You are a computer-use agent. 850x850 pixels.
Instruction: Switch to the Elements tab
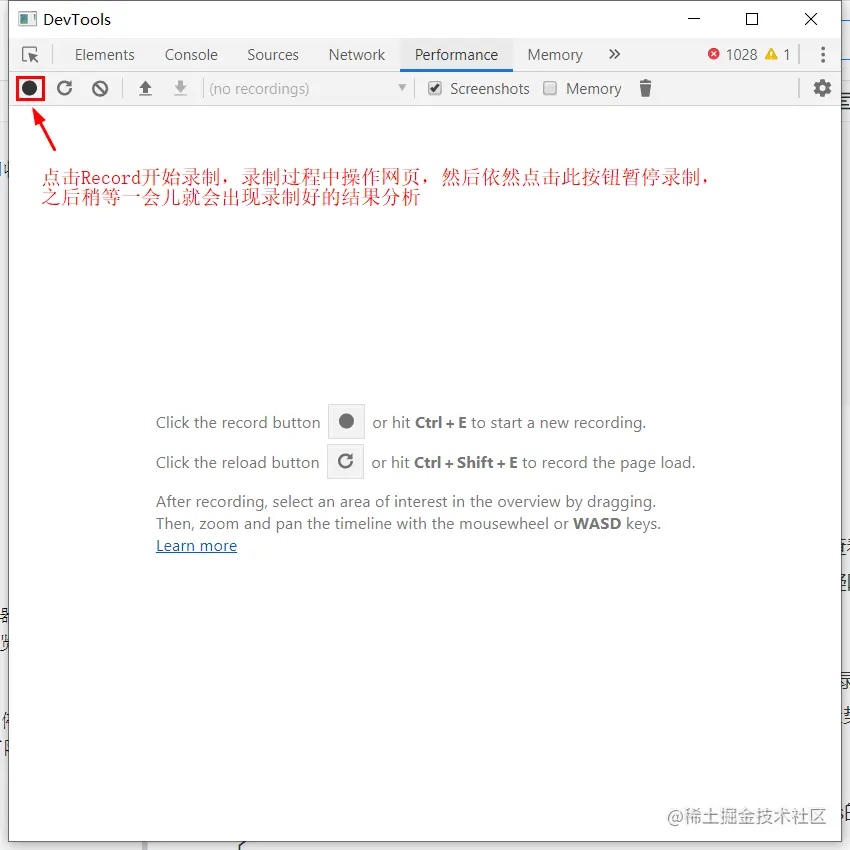tap(105, 55)
